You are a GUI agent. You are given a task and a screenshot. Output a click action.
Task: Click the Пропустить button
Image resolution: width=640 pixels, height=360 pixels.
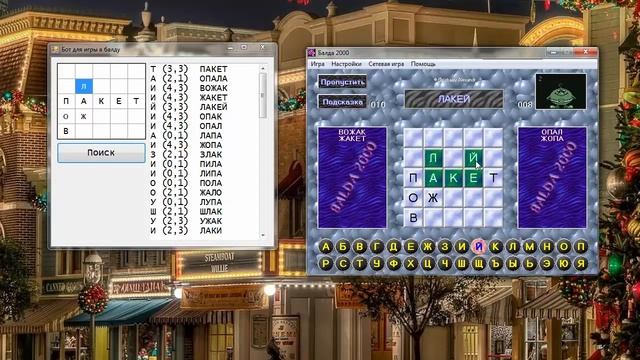coord(342,82)
